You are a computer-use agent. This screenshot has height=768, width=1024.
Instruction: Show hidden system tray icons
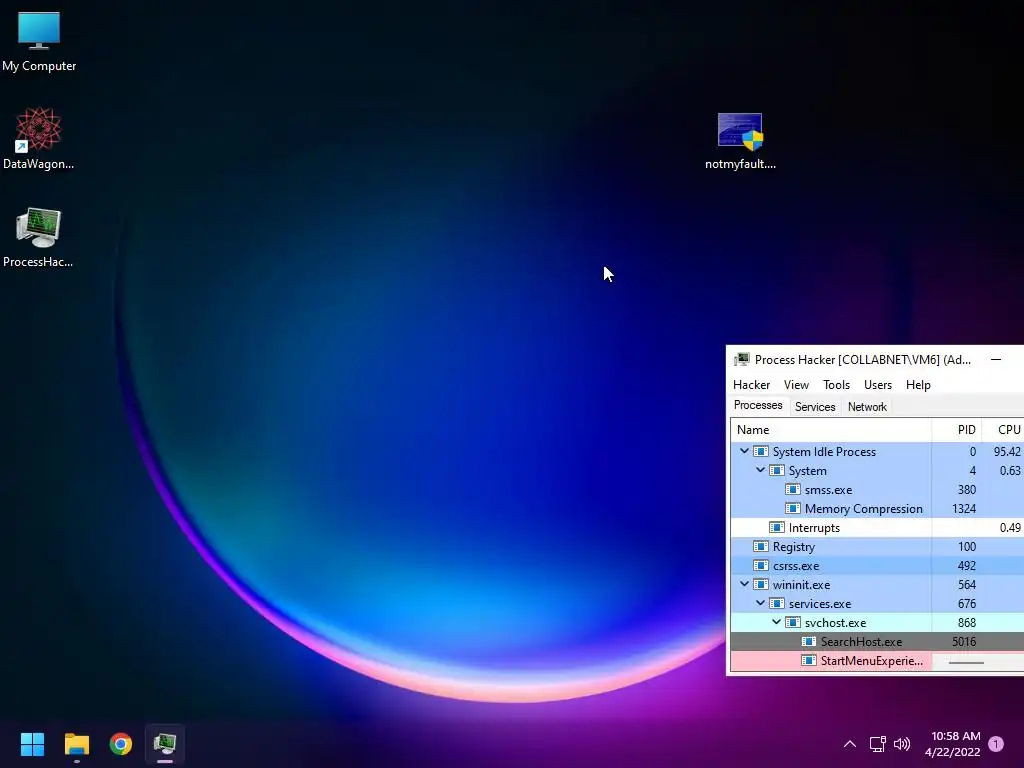point(850,744)
